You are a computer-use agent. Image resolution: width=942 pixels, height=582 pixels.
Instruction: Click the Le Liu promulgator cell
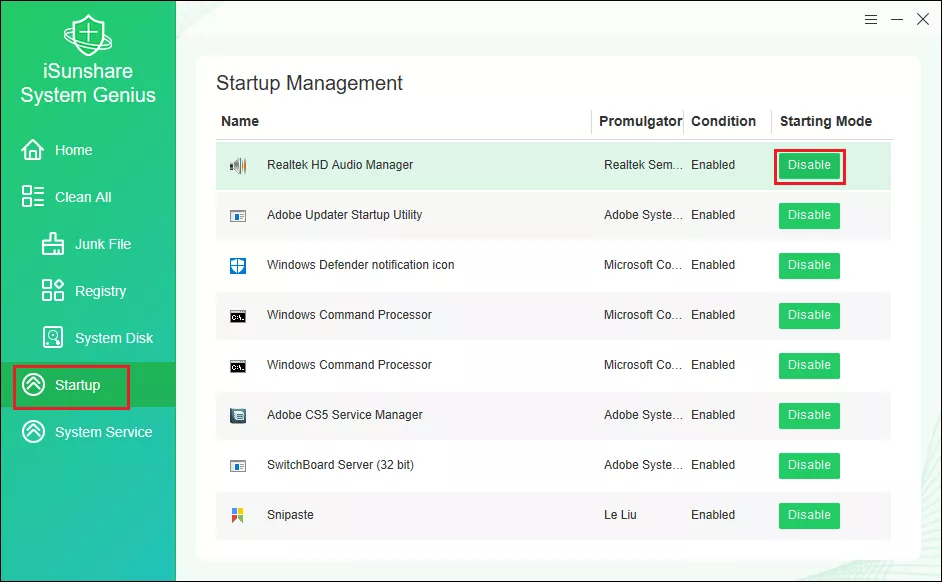[620, 515]
